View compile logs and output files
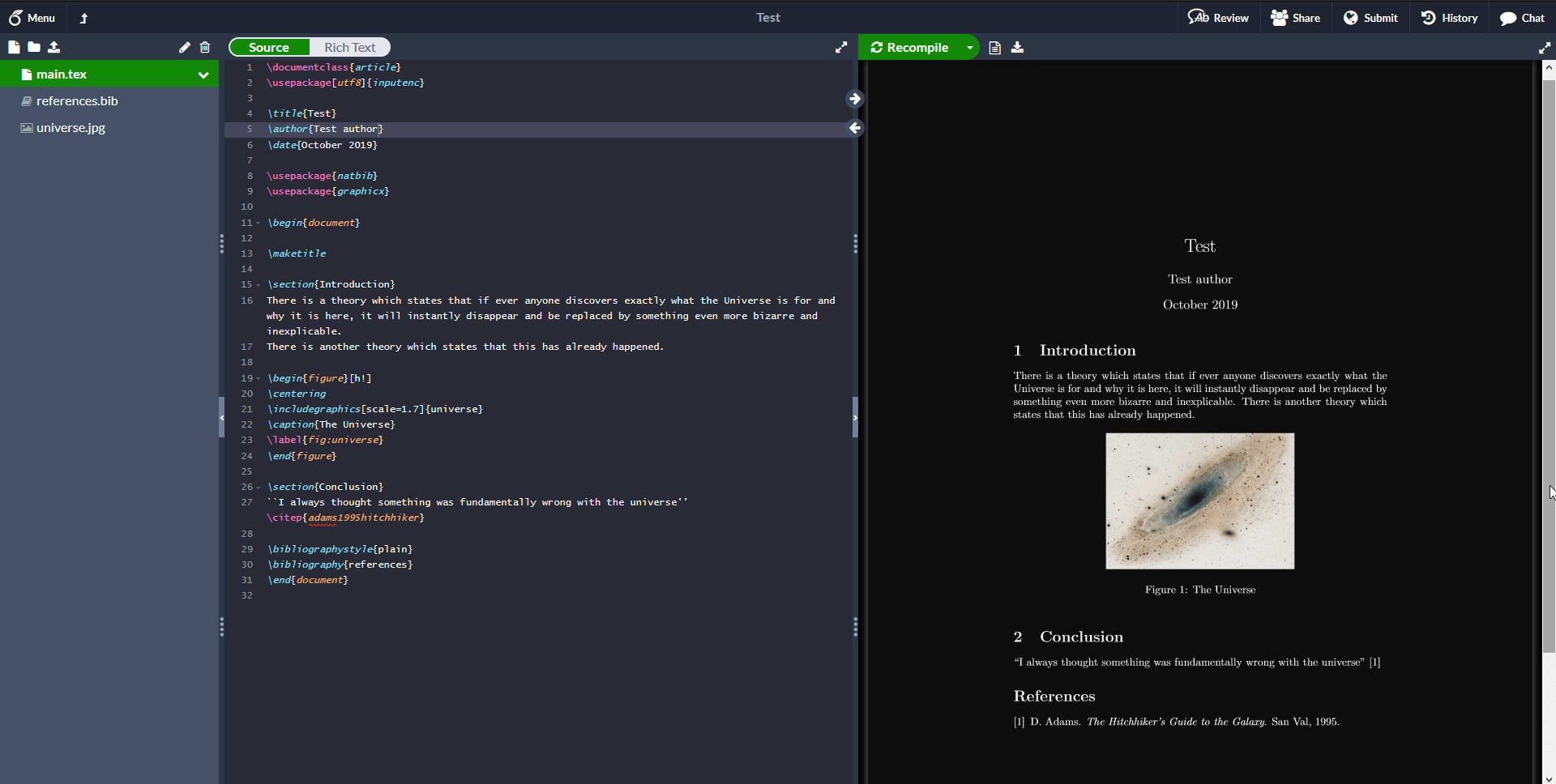This screenshot has height=784, width=1556. click(x=994, y=47)
